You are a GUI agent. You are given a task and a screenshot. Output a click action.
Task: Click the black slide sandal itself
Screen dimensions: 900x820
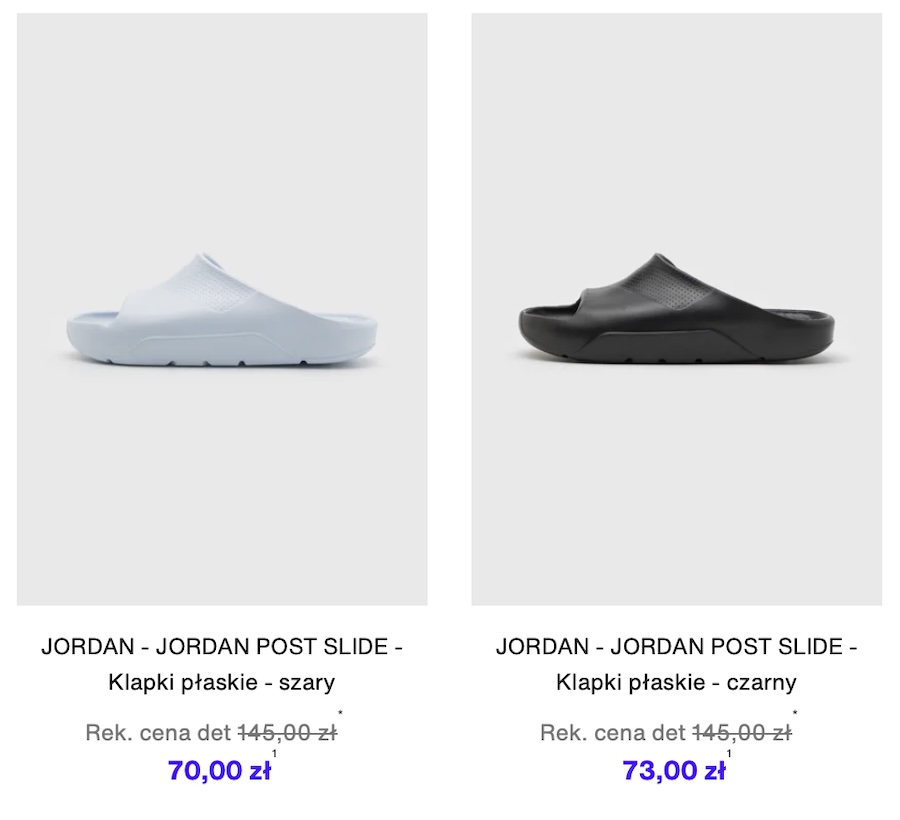677,309
